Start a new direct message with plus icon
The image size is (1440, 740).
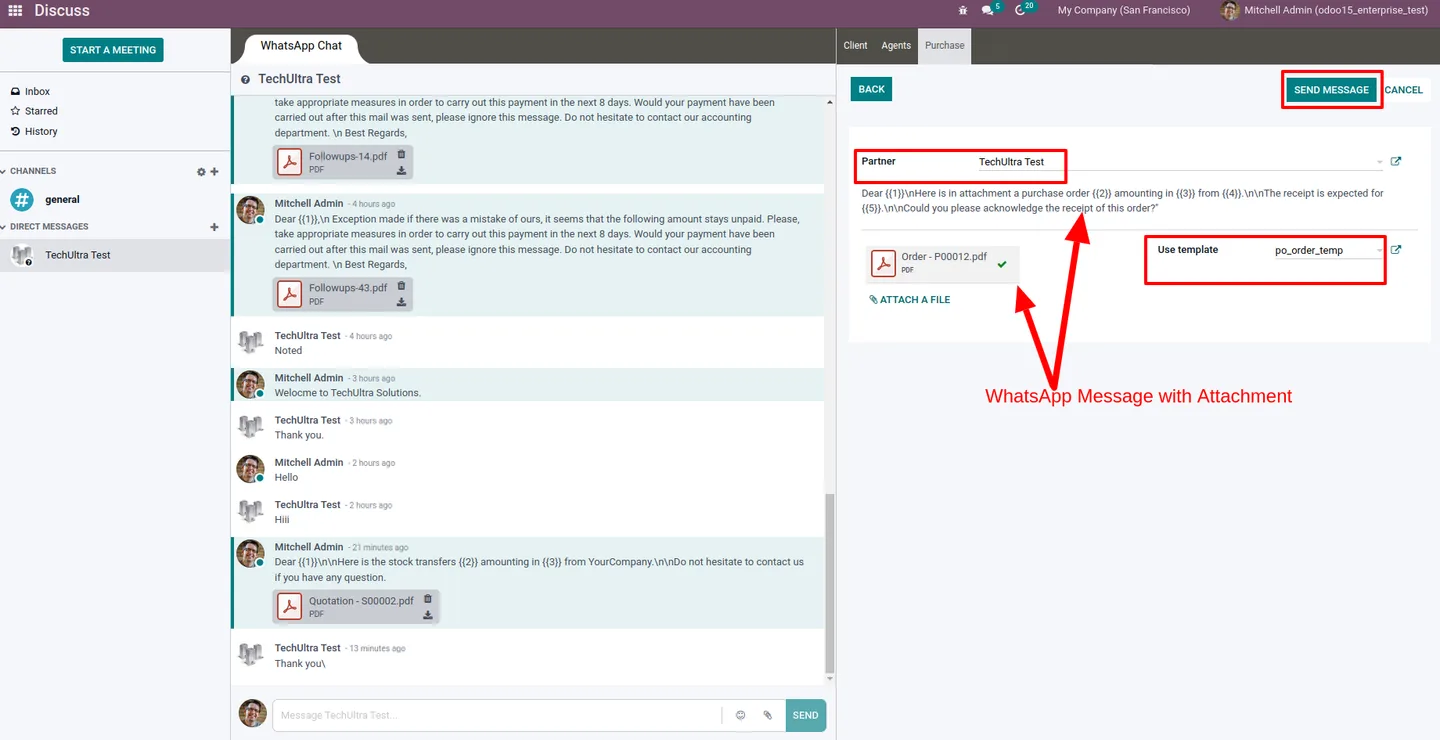214,227
